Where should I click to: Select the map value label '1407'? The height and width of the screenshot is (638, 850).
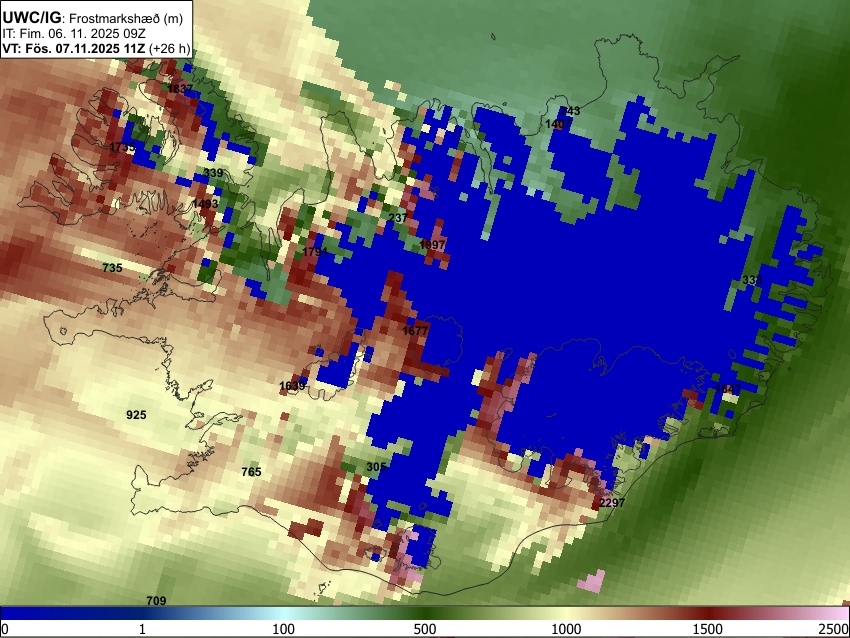coord(558,124)
